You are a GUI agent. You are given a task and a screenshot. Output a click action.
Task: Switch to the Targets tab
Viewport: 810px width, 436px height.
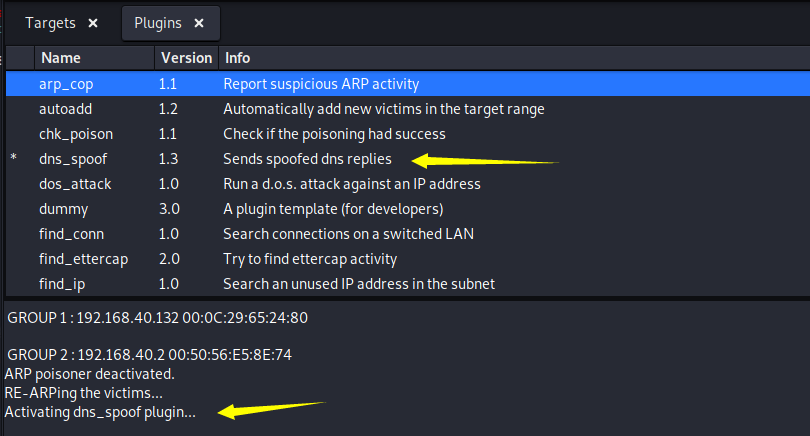(51, 23)
